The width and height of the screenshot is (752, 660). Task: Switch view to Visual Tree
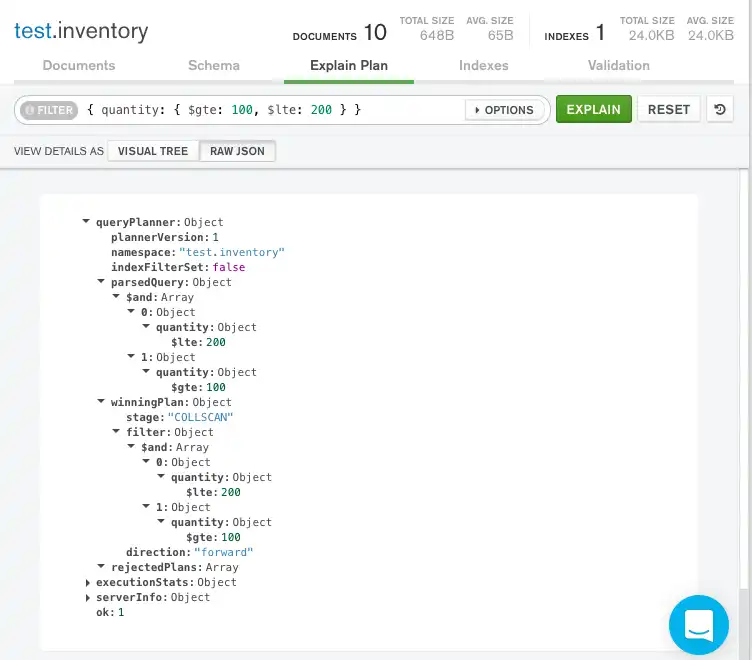(x=152, y=152)
